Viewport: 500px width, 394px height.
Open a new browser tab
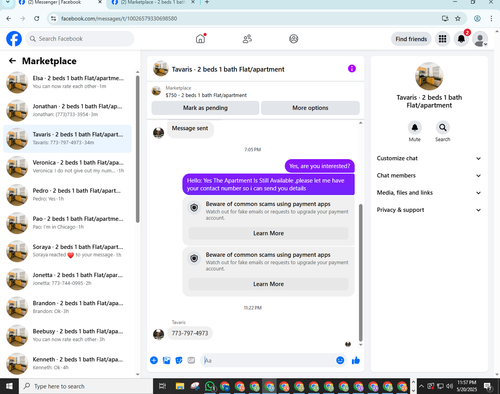click(207, 2)
